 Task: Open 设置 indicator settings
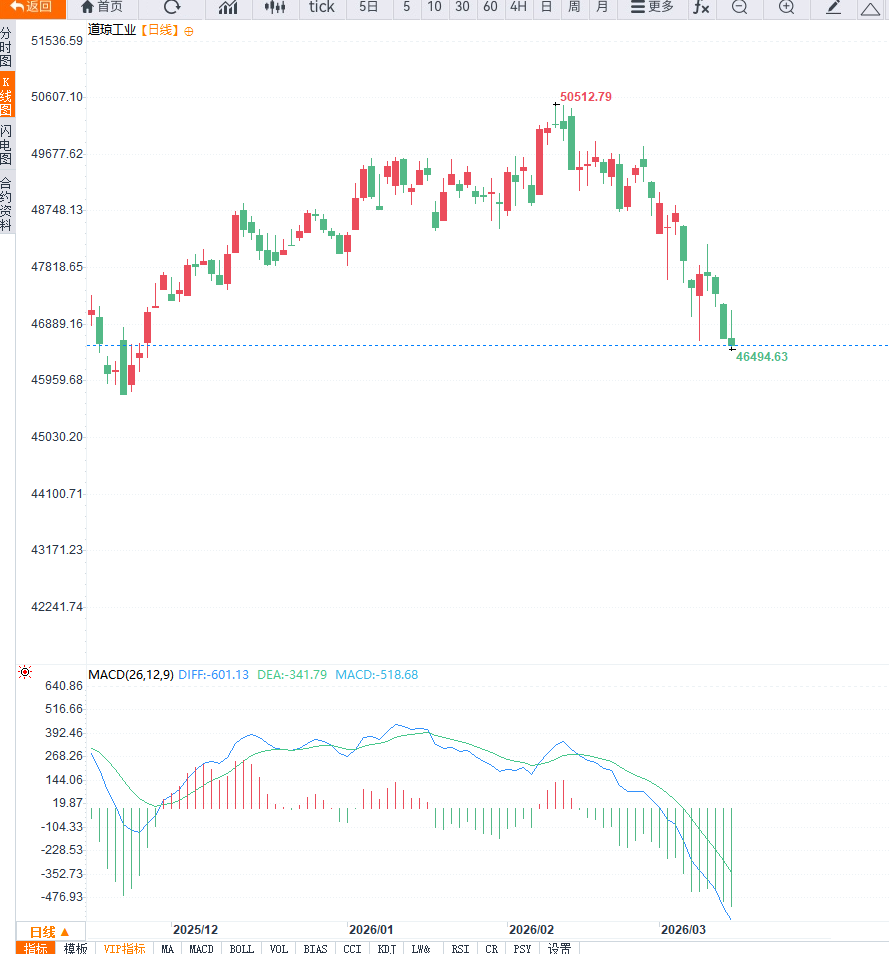point(559,949)
